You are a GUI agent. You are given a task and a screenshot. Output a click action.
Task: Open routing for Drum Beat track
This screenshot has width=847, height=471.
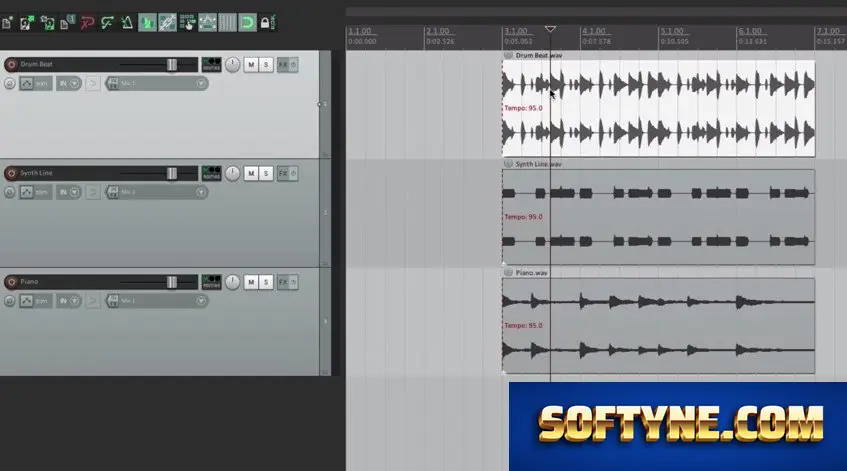(x=211, y=64)
